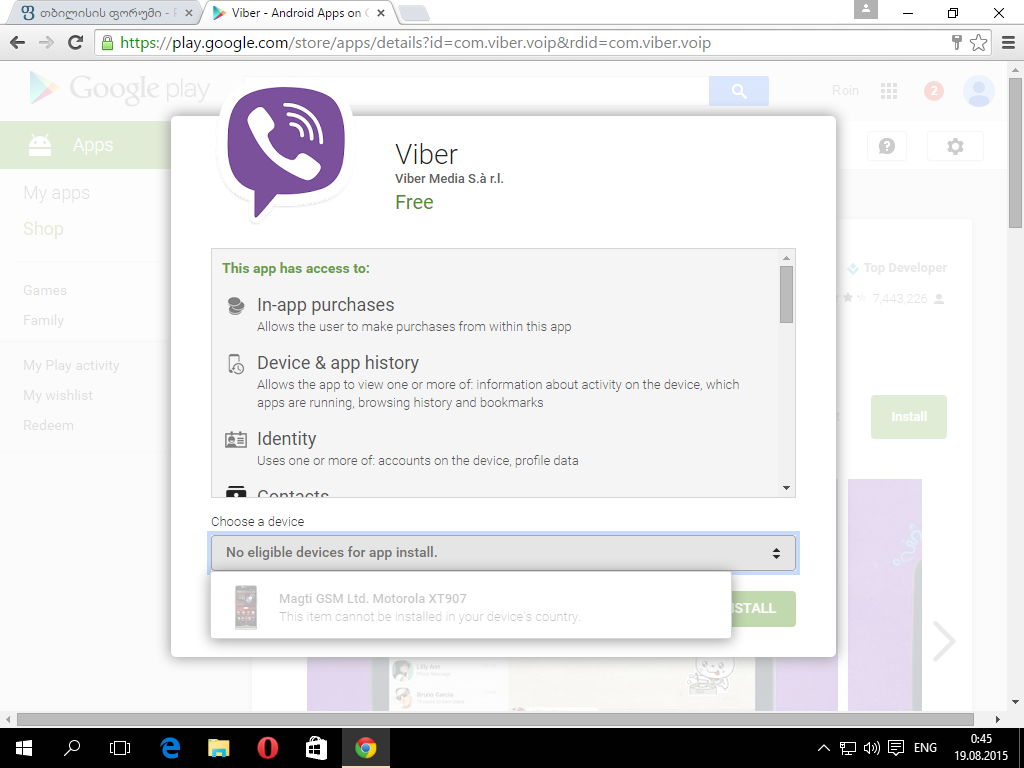Image resolution: width=1024 pixels, height=768 pixels.
Task: Click the Motorola XT907 phone thumbnail
Action: pyautogui.click(x=246, y=607)
